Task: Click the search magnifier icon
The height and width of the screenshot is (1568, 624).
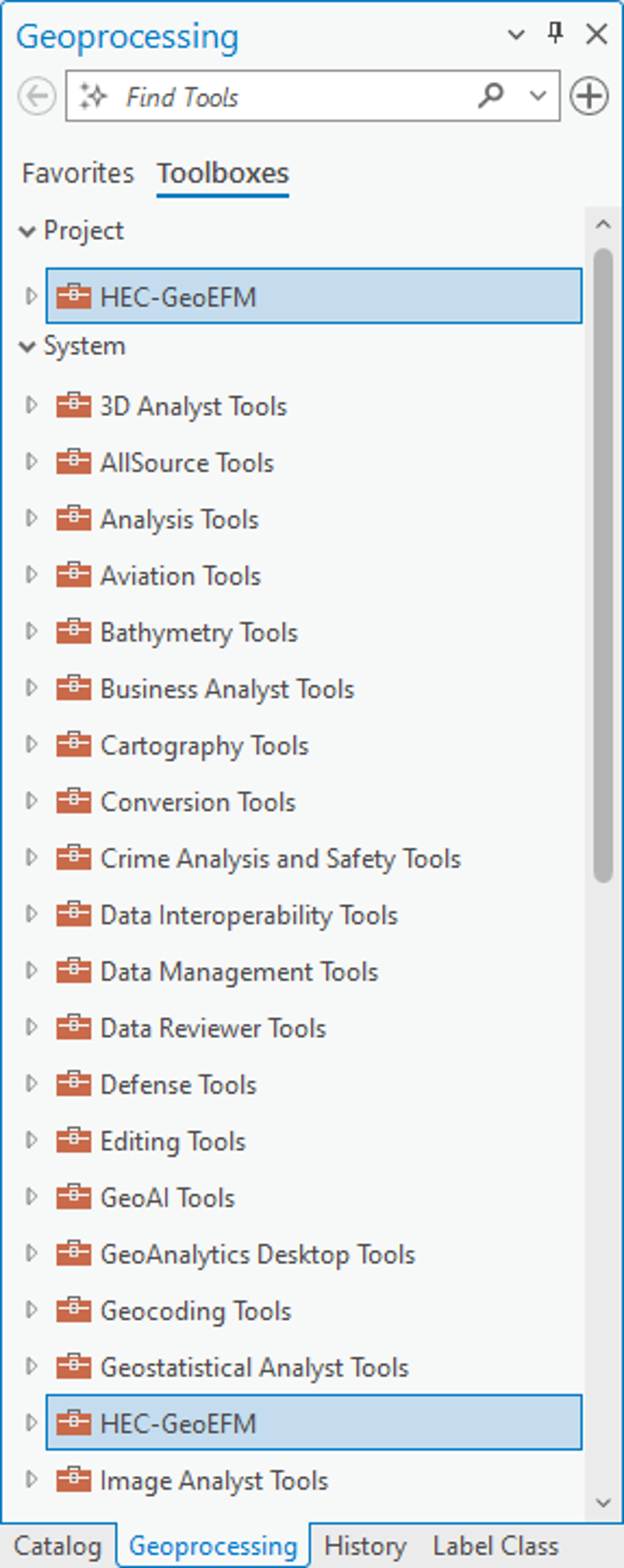Action: click(491, 96)
